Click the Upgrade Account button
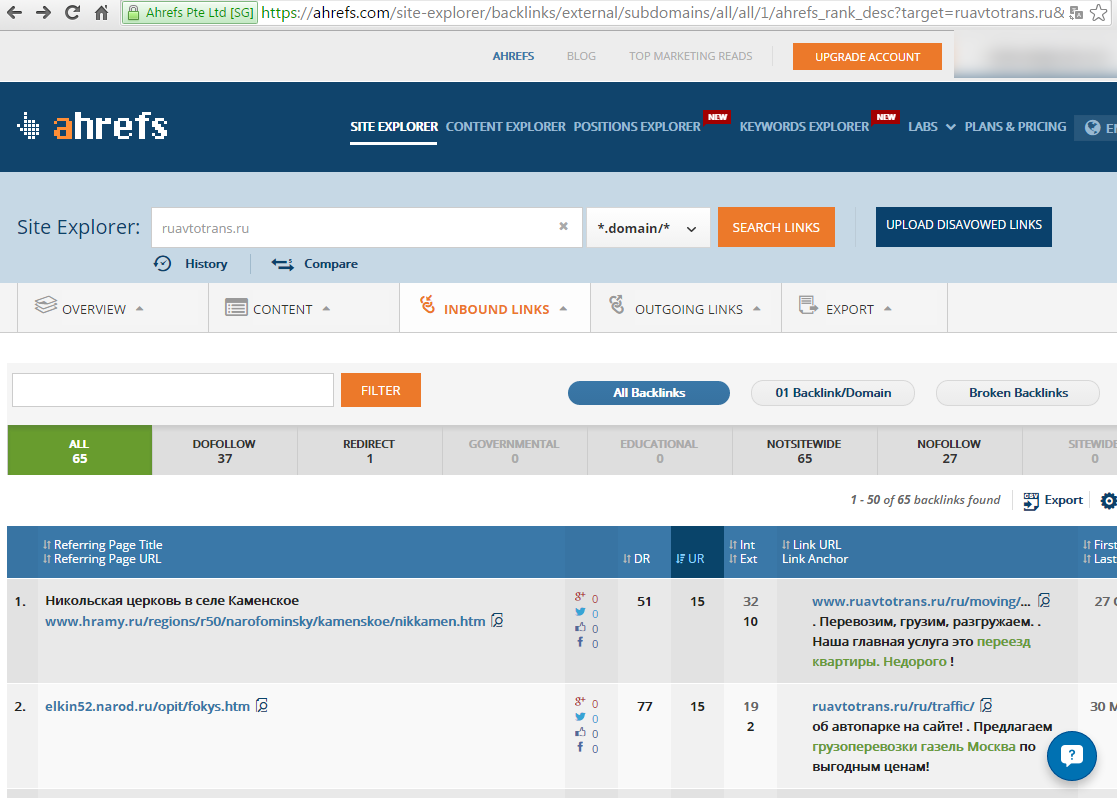1117x798 pixels. tap(867, 56)
